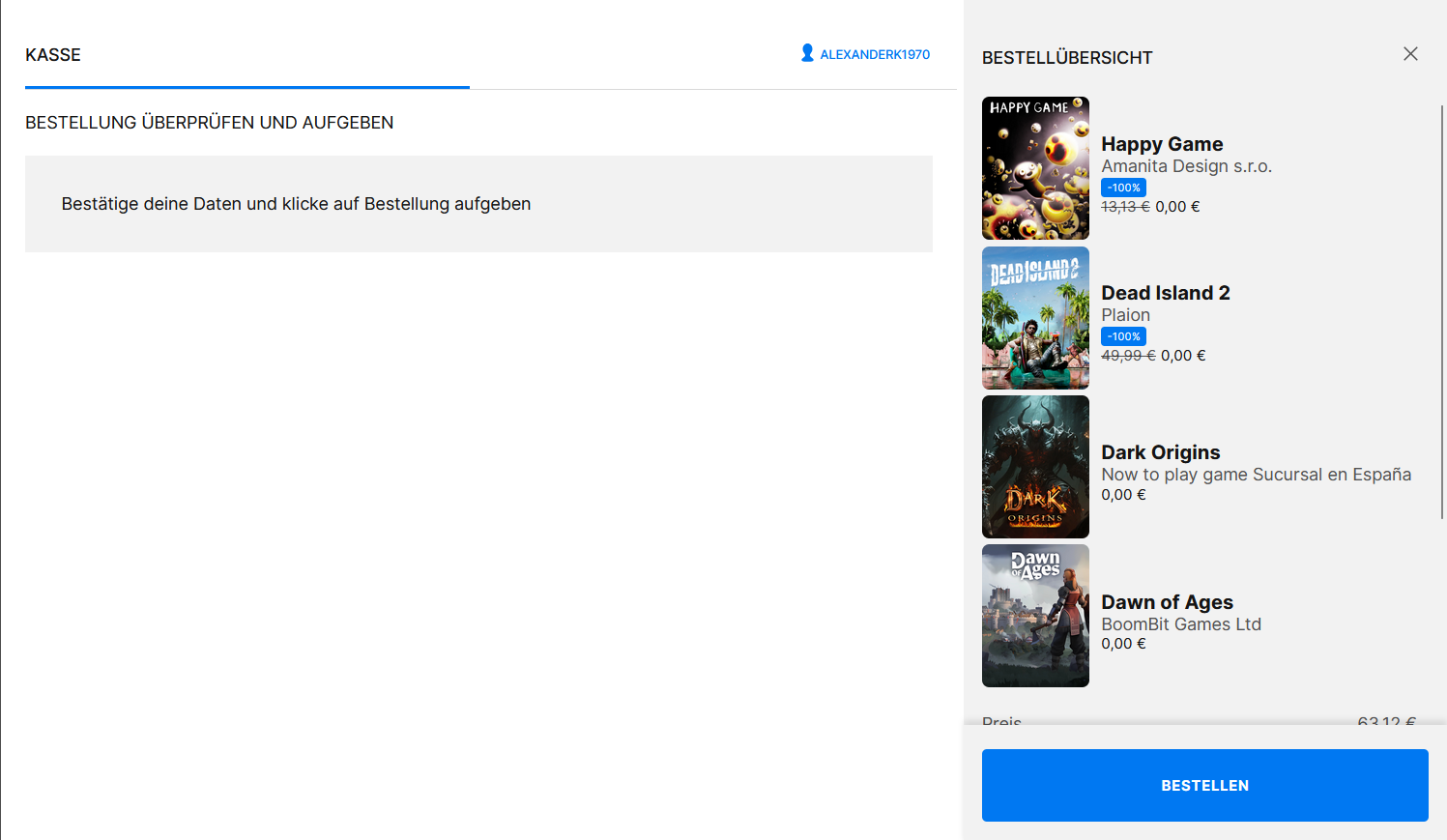The height and width of the screenshot is (840, 1447).
Task: Click the user profile icon
Action: 807,53
